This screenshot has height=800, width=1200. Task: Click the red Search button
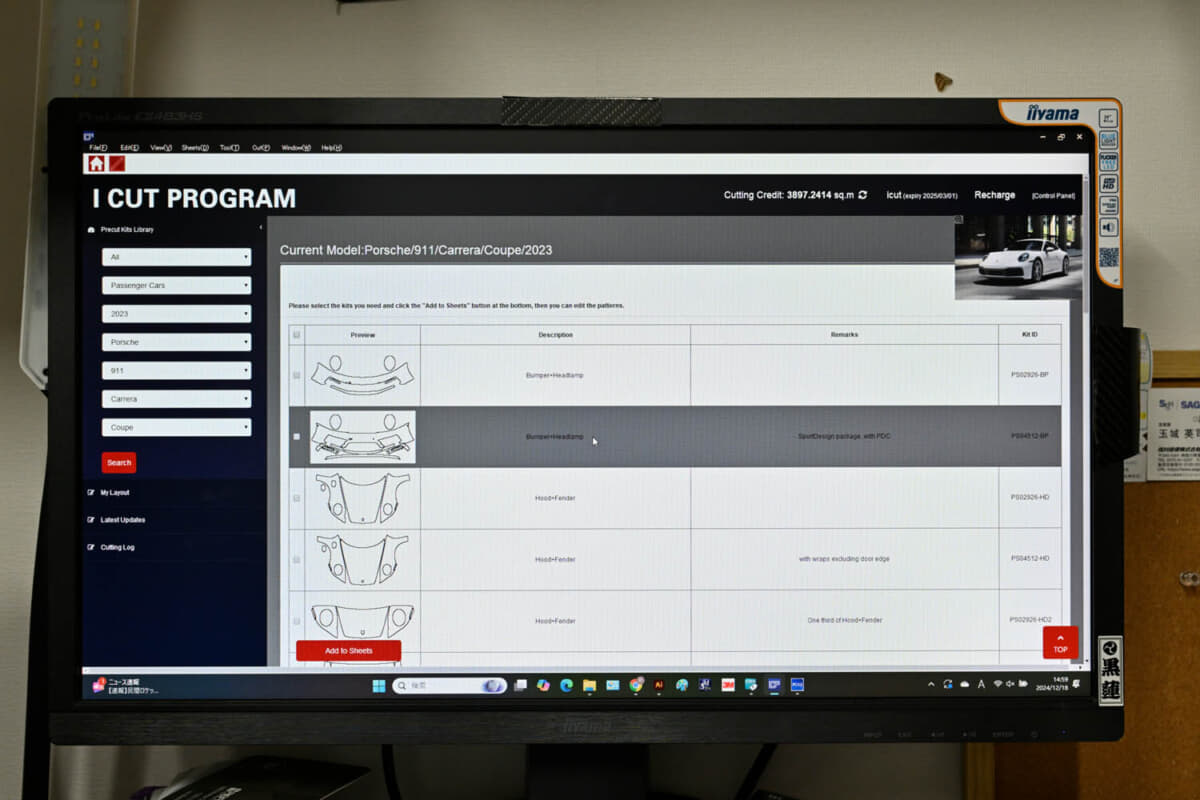pos(119,462)
